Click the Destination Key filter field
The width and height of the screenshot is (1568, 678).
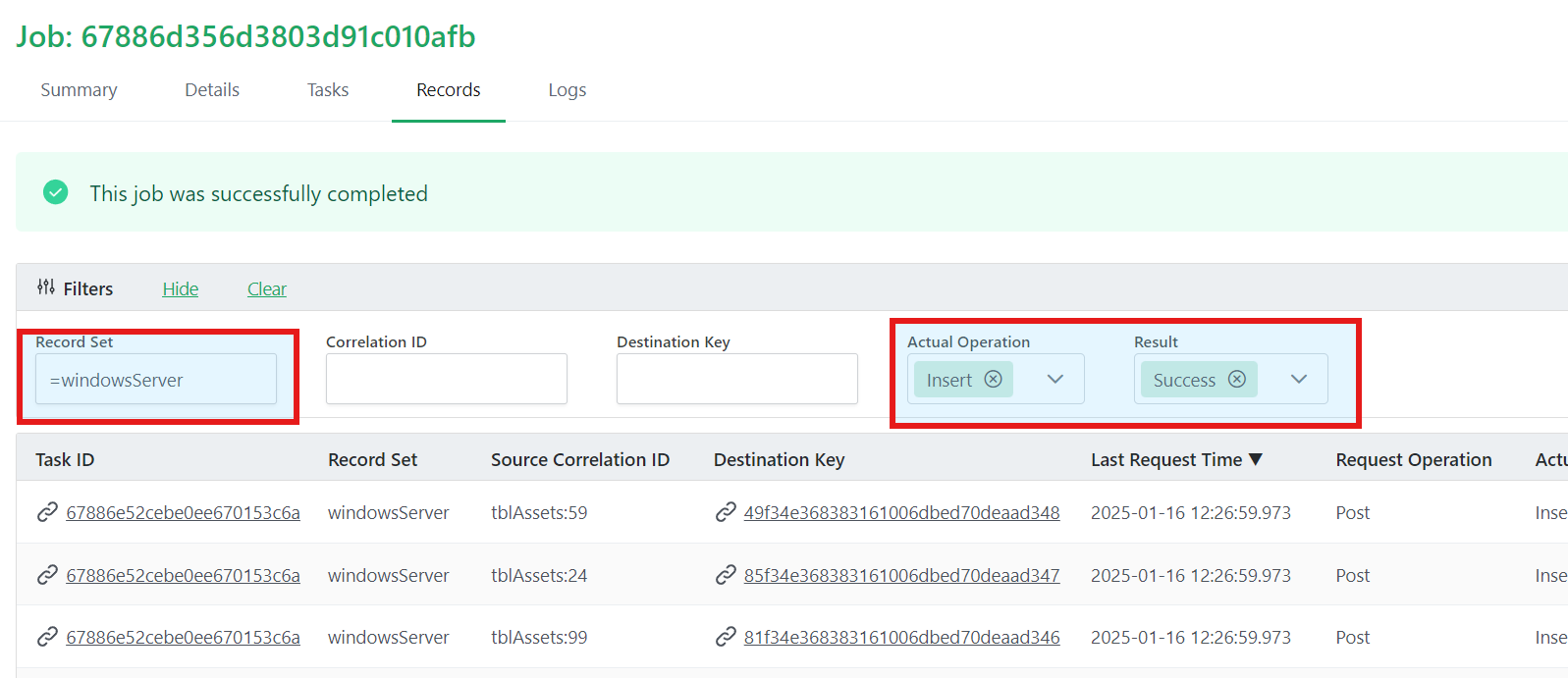tap(737, 379)
